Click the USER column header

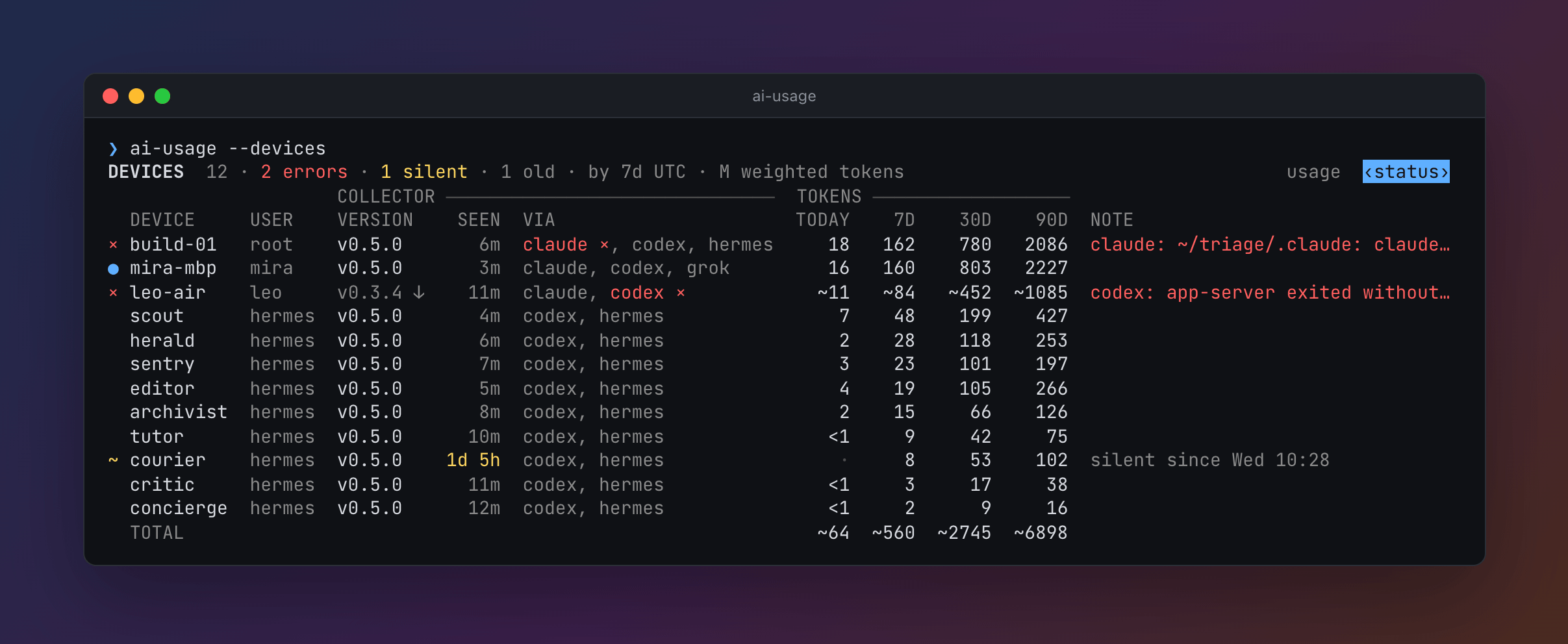(272, 220)
